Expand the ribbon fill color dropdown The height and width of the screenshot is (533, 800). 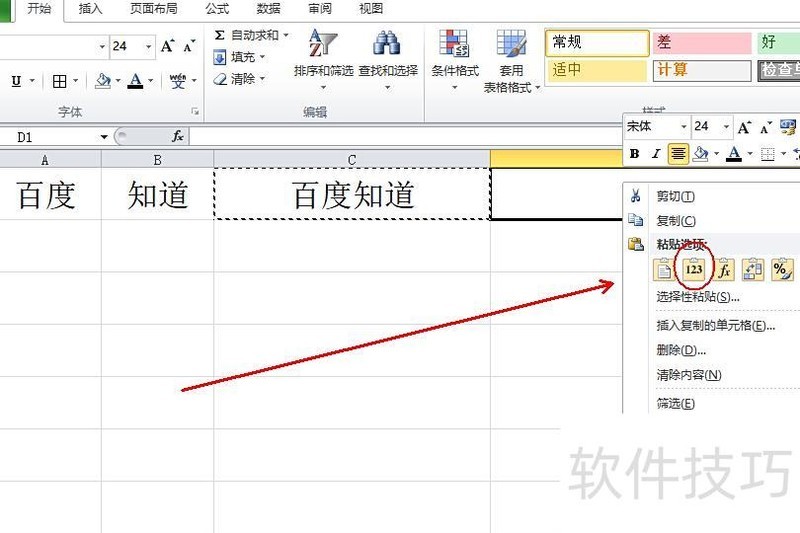(x=118, y=81)
